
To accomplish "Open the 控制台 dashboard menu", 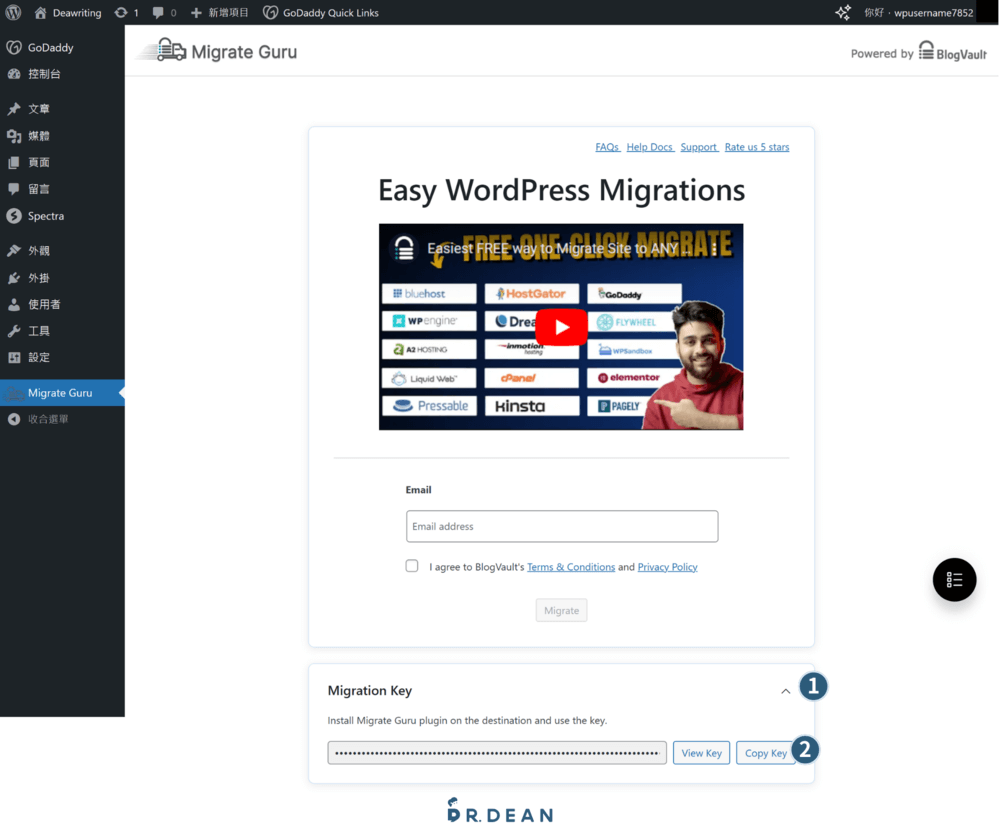I will click(62, 74).
